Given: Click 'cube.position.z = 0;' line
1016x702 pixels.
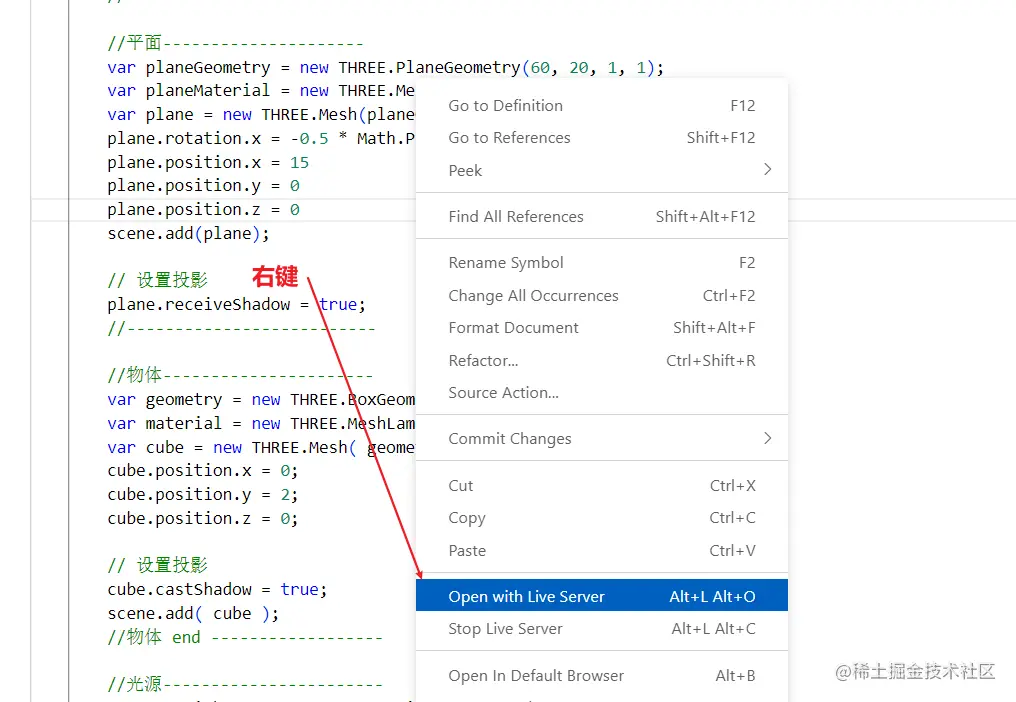Looking at the screenshot, I should tap(203, 519).
